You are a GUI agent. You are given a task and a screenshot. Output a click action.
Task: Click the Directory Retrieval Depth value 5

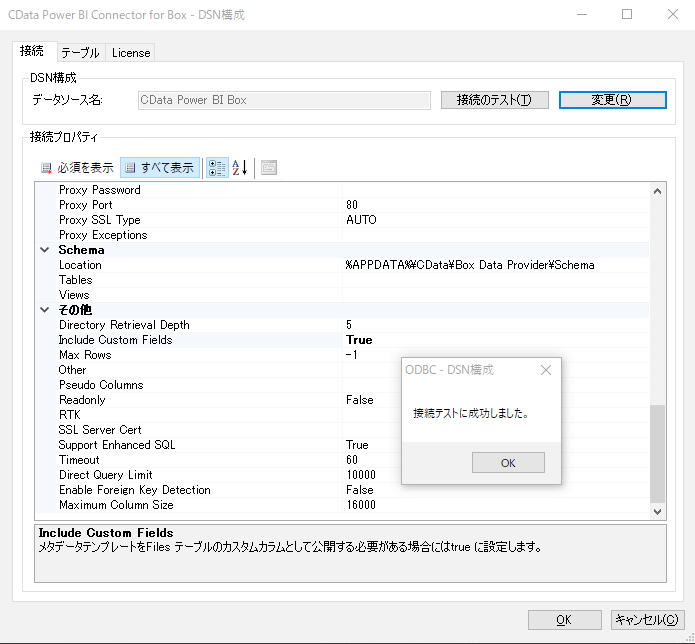(x=349, y=325)
